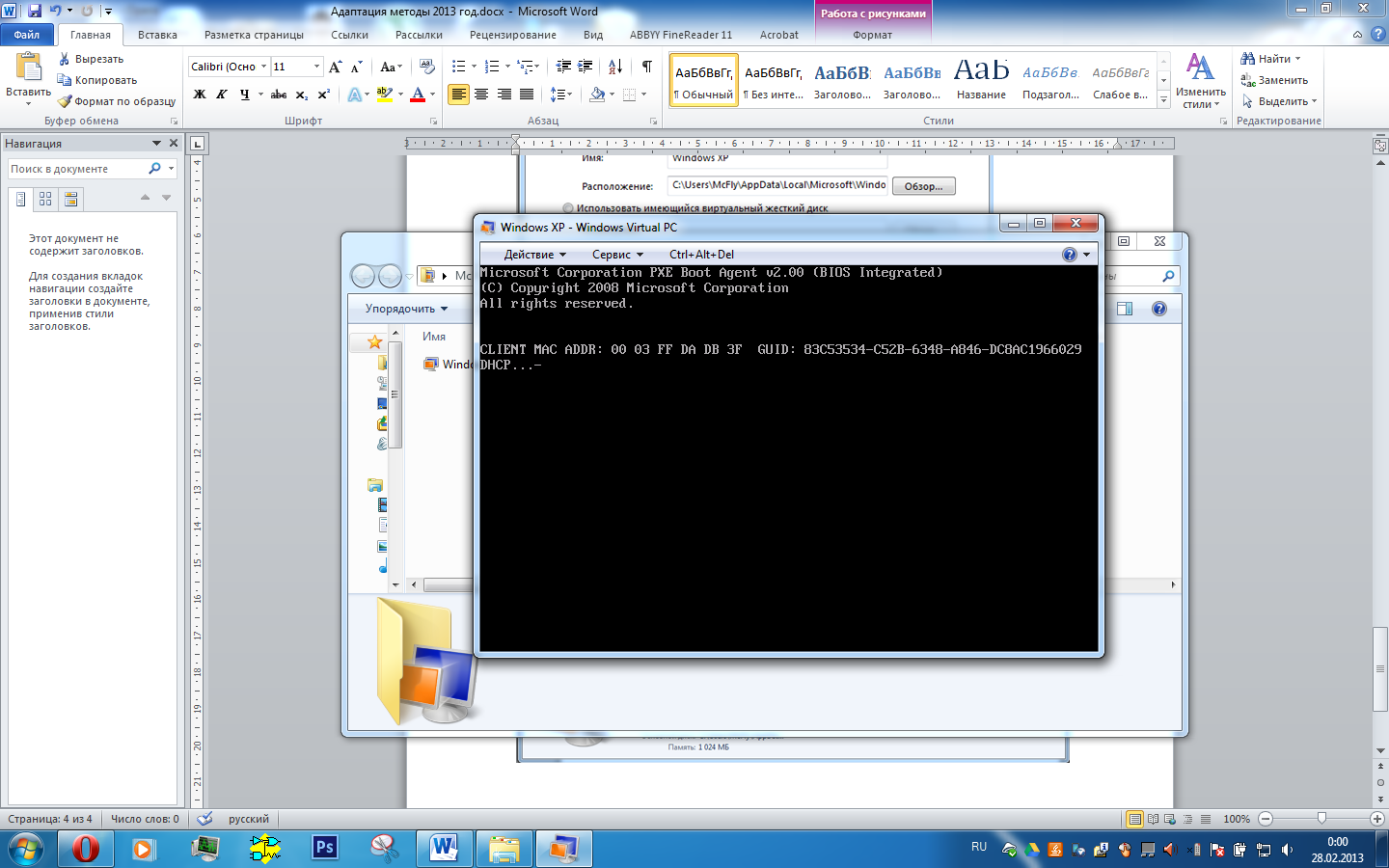This screenshot has width=1389, height=868.
Task: Open the Файл tab
Action: pos(27,35)
